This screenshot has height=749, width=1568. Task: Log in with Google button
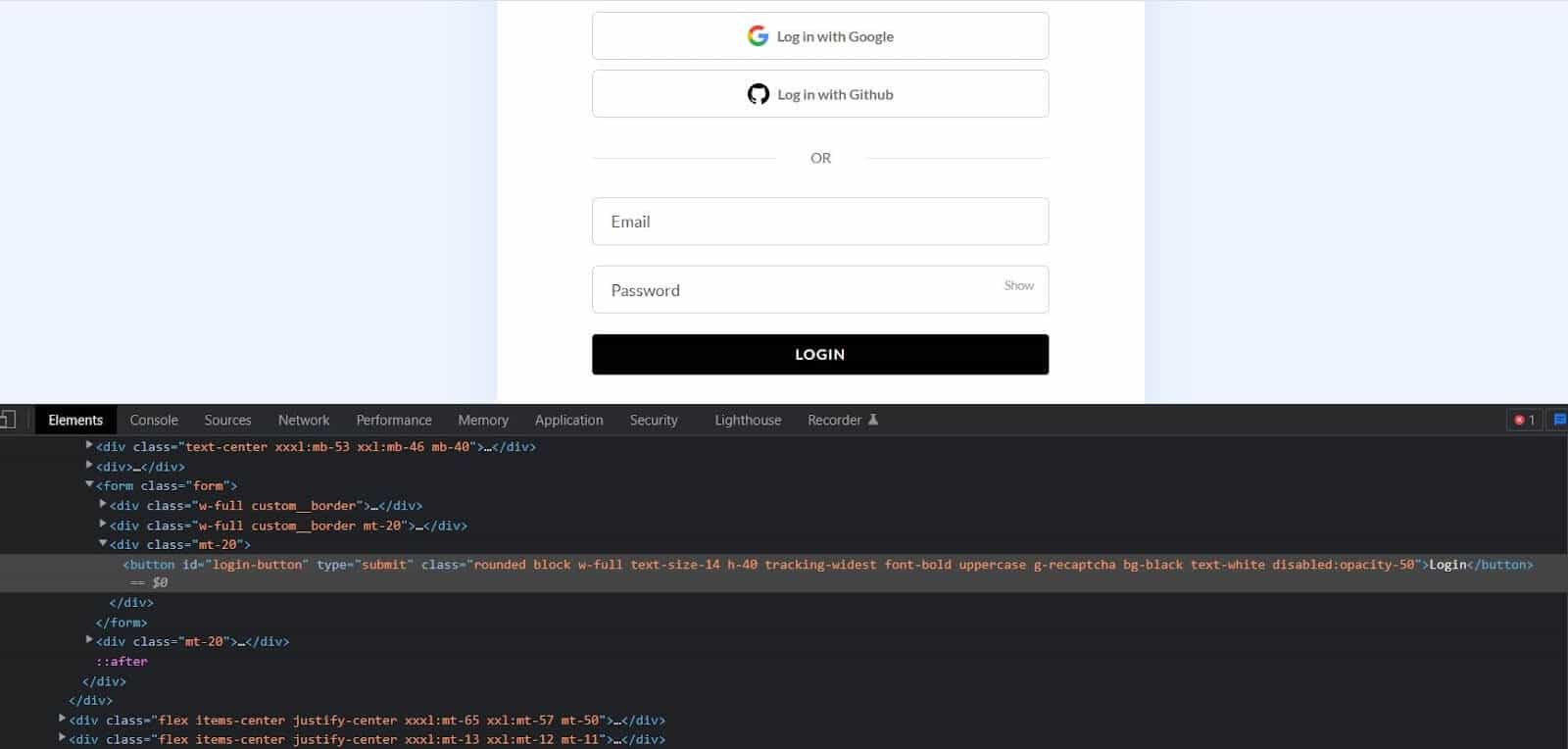click(820, 36)
